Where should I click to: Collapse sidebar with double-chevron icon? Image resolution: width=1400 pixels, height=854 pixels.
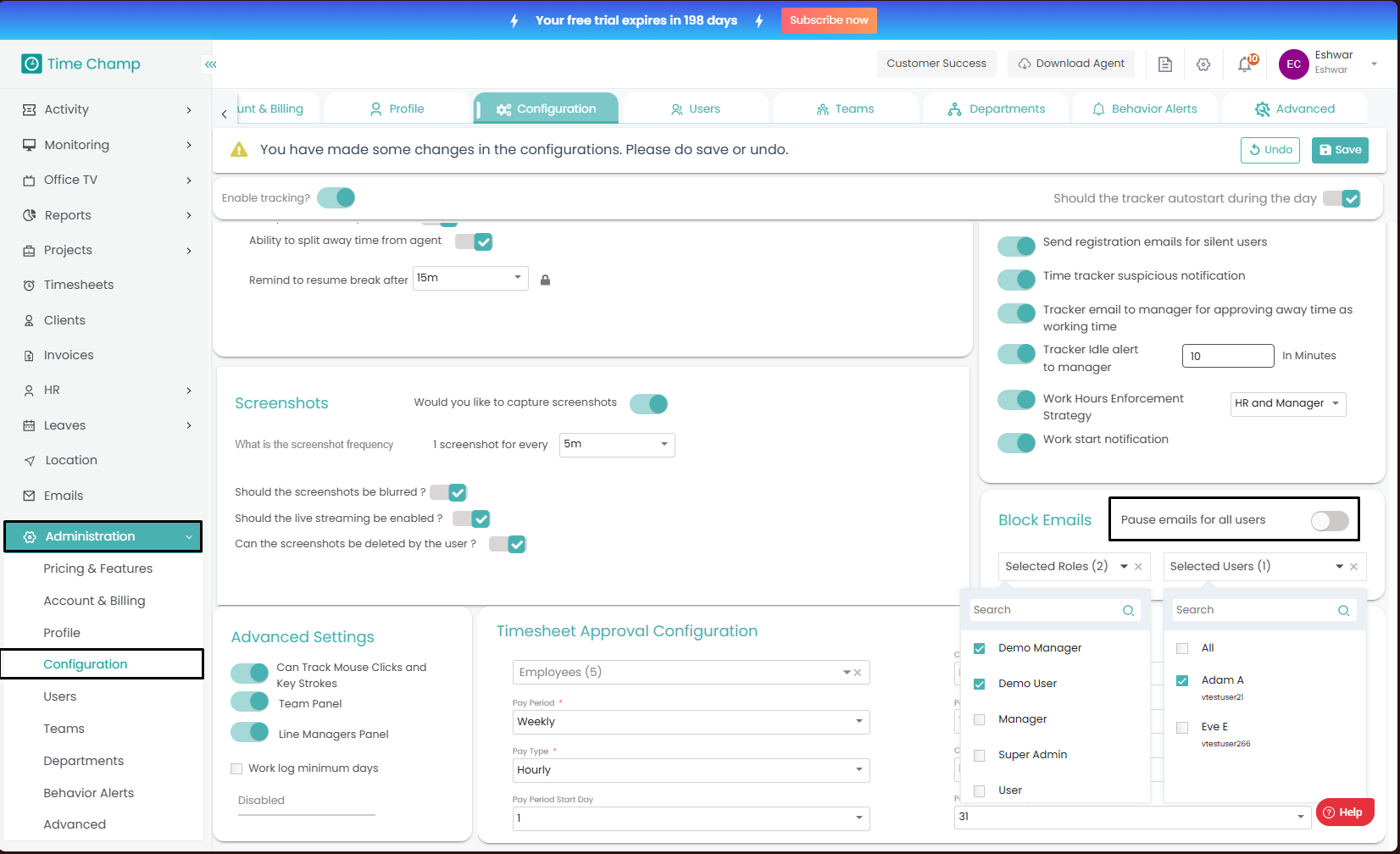click(x=210, y=64)
